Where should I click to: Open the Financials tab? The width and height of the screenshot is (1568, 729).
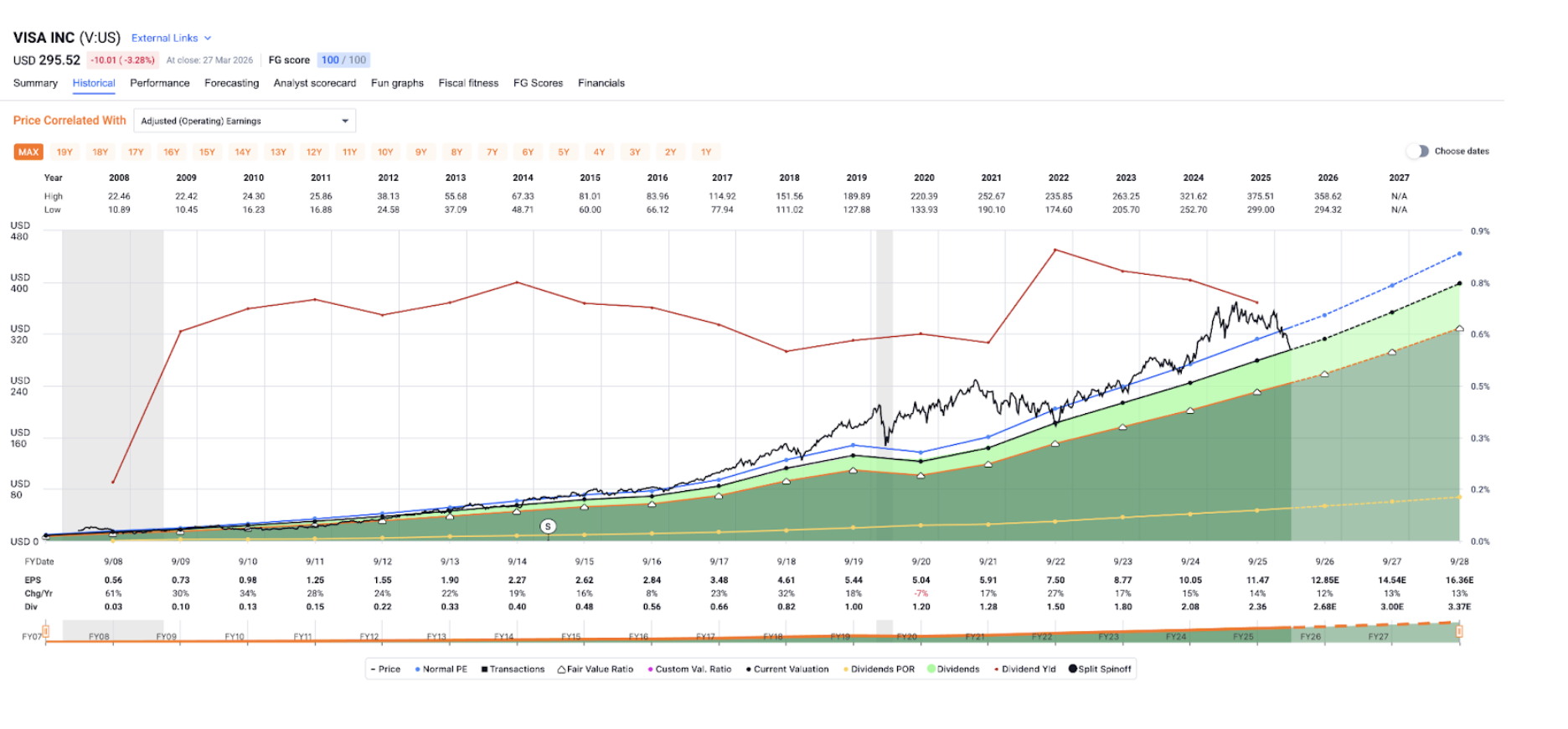(x=601, y=83)
